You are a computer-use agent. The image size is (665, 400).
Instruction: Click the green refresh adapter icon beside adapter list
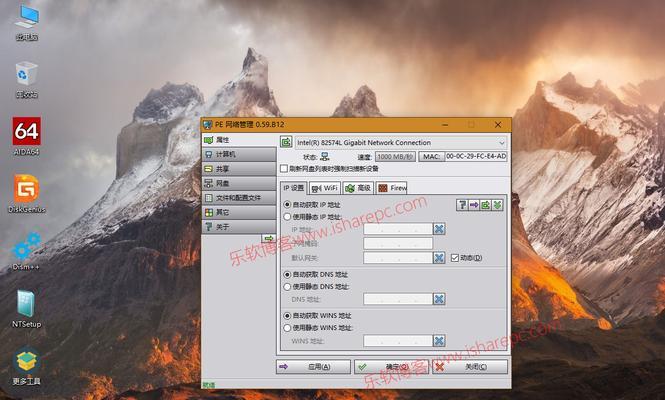click(286, 143)
